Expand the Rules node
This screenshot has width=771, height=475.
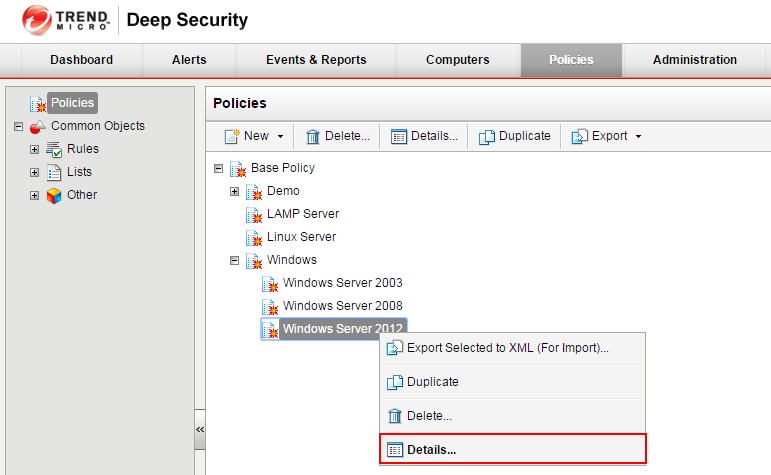point(34,149)
